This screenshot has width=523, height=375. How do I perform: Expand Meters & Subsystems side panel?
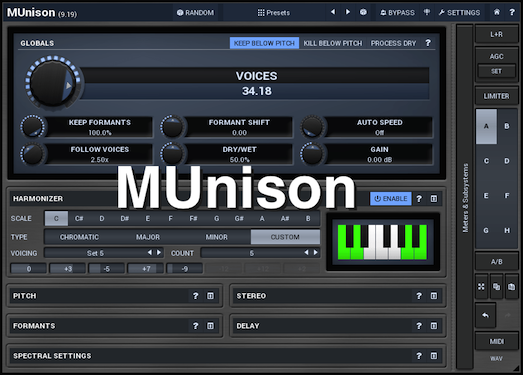pos(465,198)
